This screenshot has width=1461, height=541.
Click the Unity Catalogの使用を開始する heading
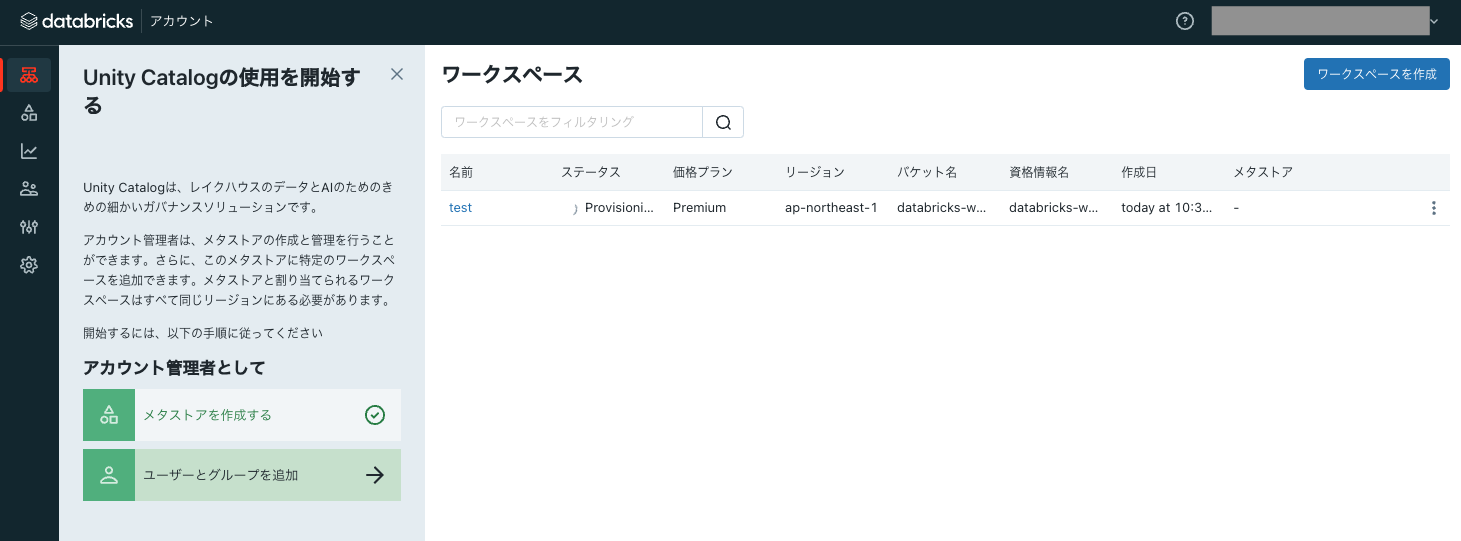(x=222, y=91)
